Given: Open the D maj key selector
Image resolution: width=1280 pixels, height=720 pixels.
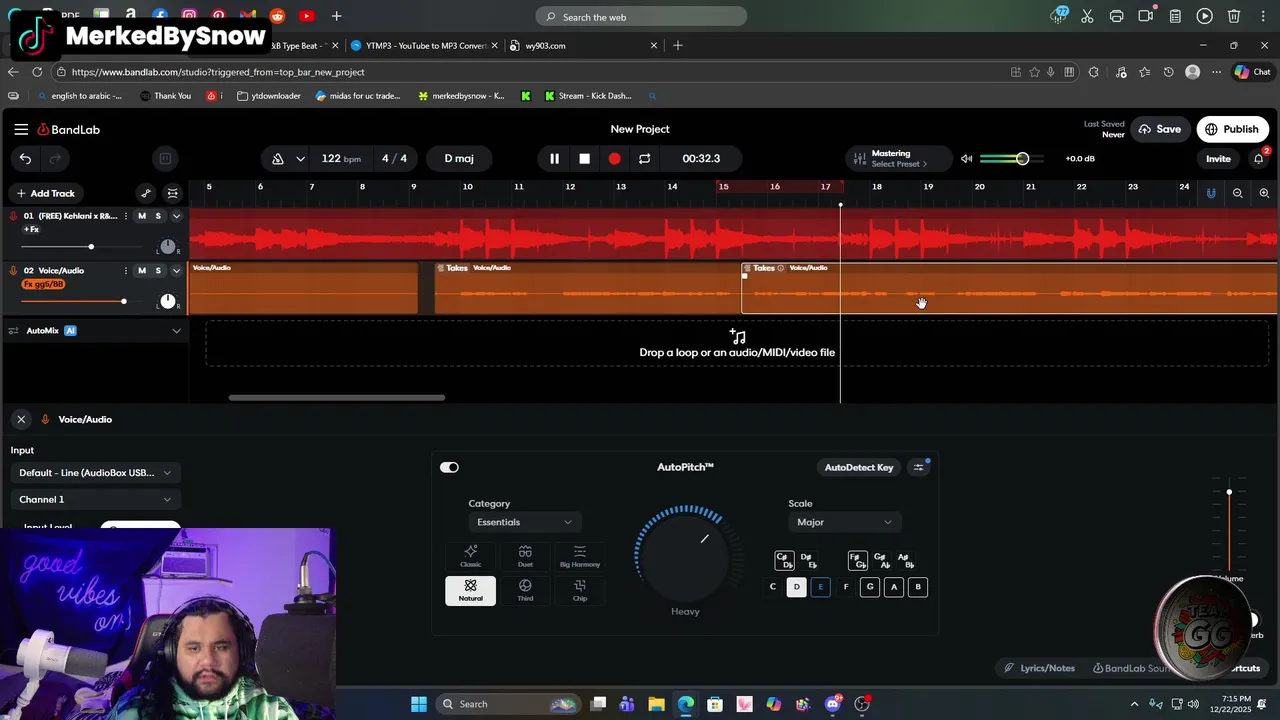Looking at the screenshot, I should (459, 158).
